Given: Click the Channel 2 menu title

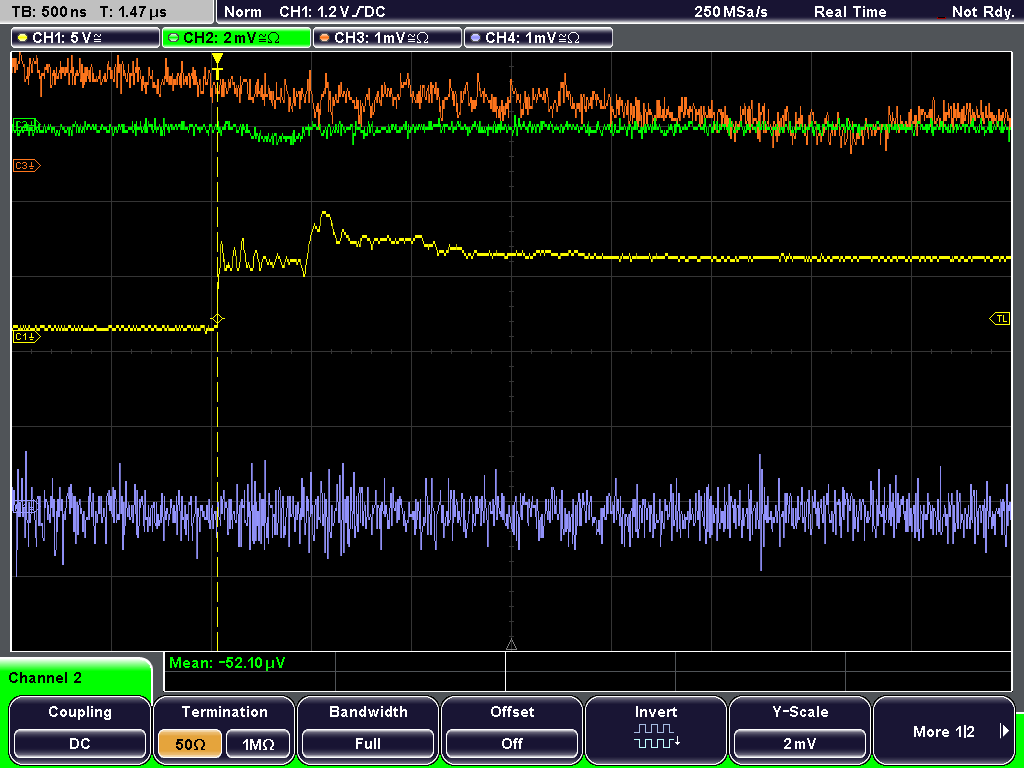Looking at the screenshot, I should pyautogui.click(x=45, y=678).
